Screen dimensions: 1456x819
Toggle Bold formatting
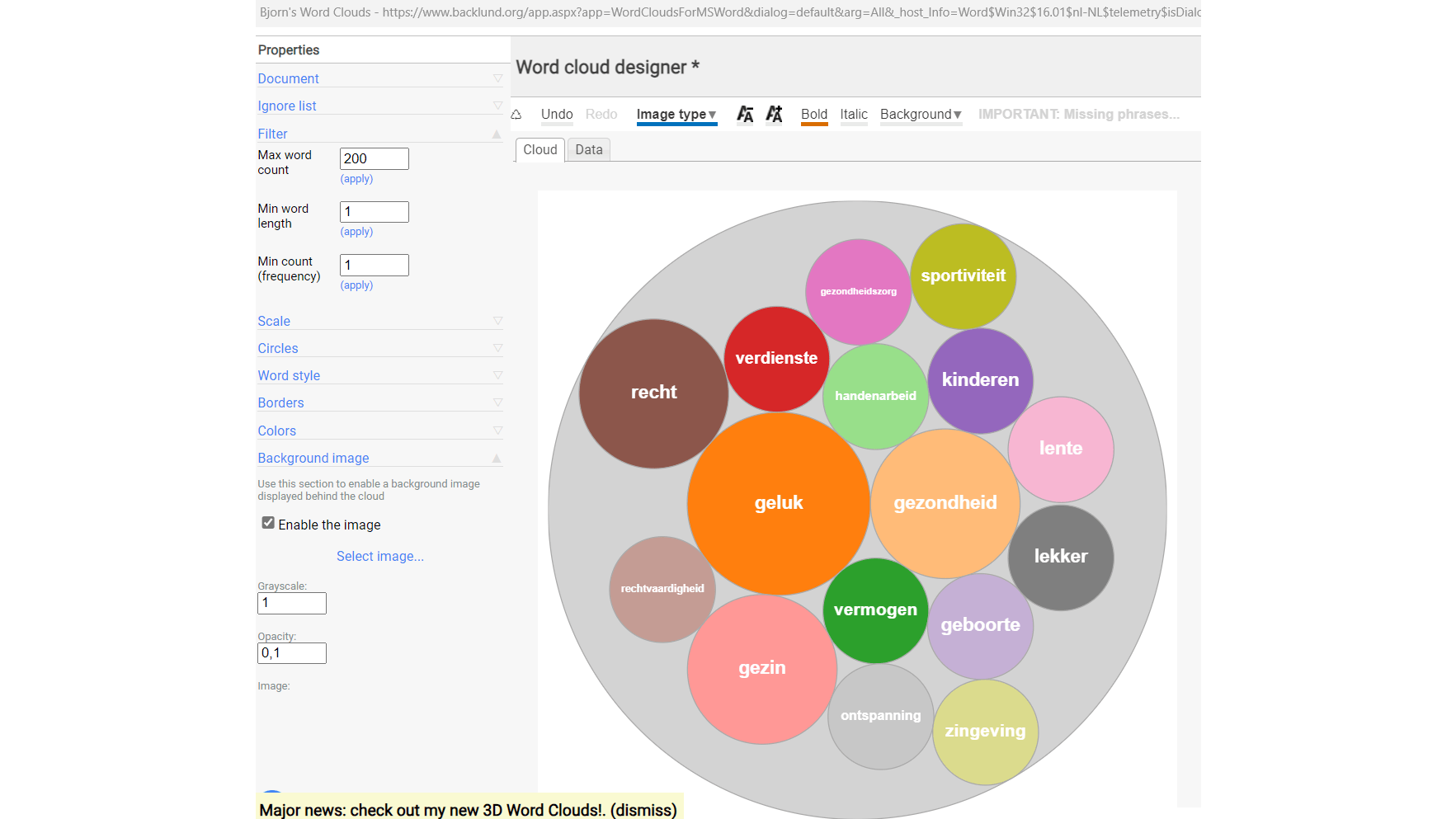click(814, 115)
